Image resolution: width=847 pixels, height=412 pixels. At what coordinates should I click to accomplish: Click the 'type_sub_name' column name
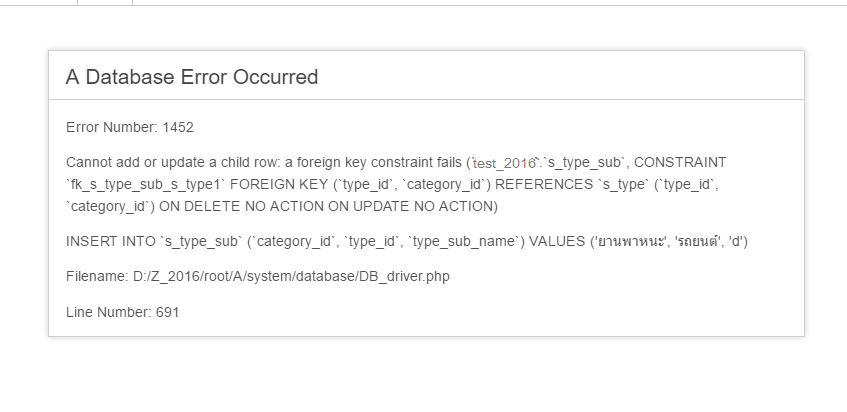(x=463, y=241)
